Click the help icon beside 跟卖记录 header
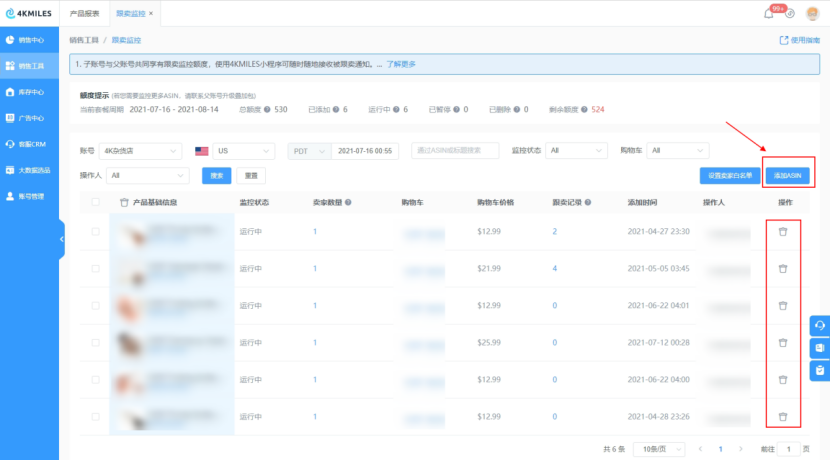Image resolution: width=830 pixels, height=461 pixels. 588,202
